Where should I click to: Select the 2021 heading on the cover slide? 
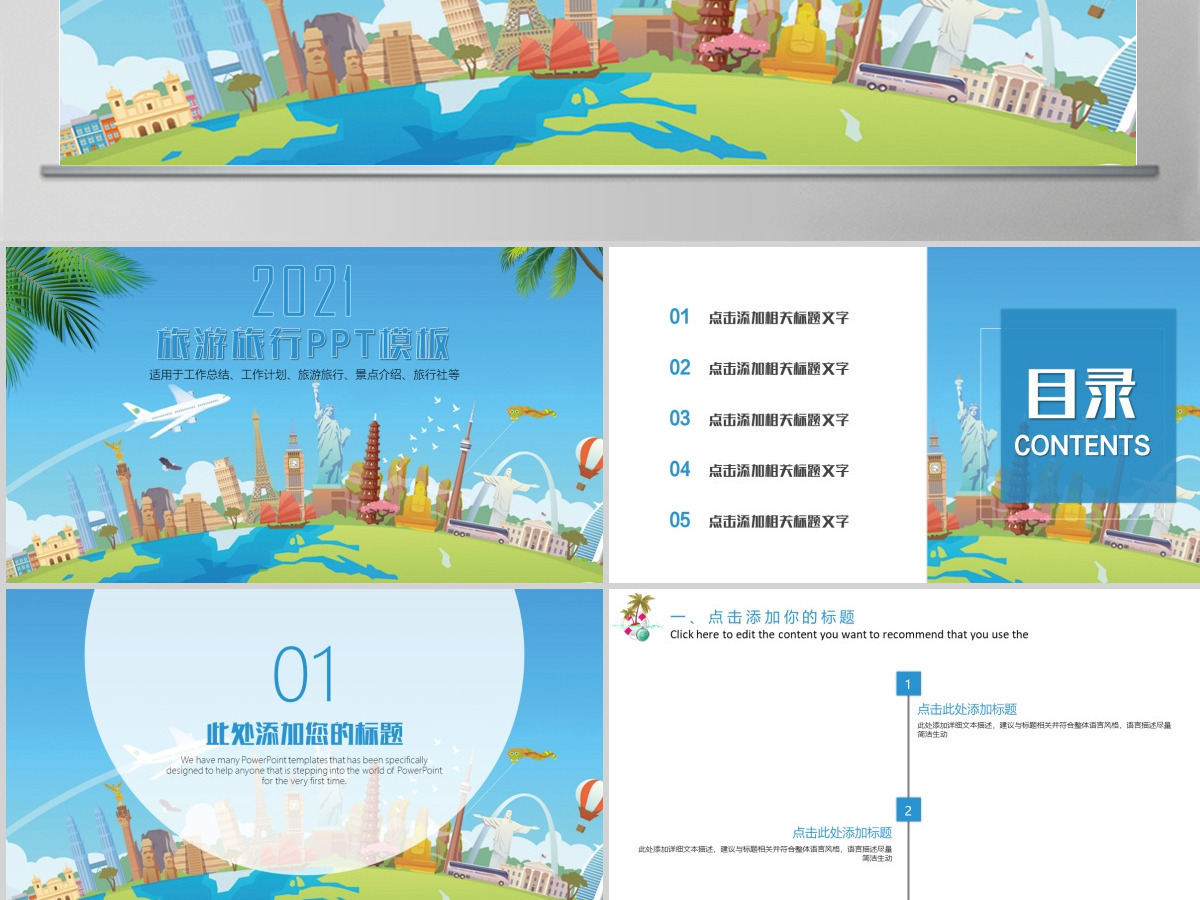click(303, 292)
